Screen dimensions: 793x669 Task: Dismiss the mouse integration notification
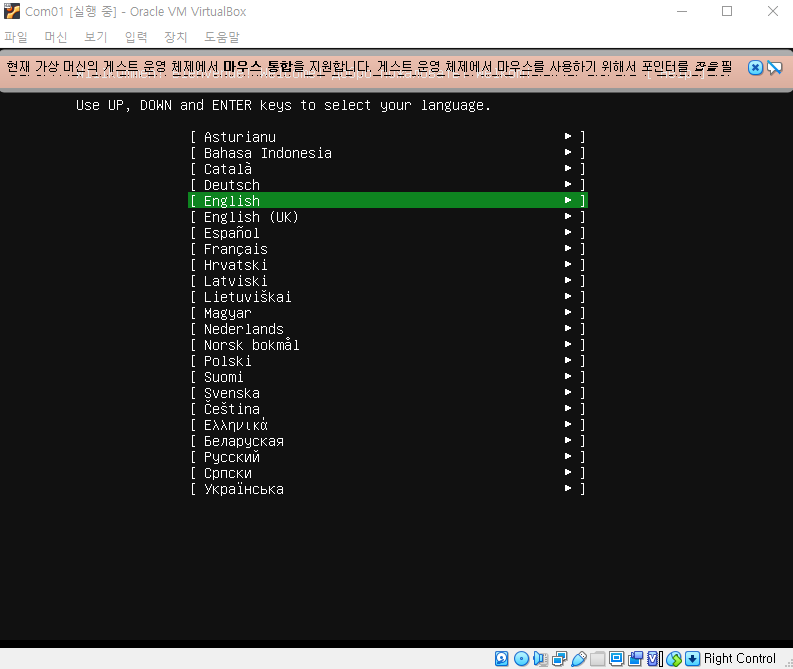(755, 68)
